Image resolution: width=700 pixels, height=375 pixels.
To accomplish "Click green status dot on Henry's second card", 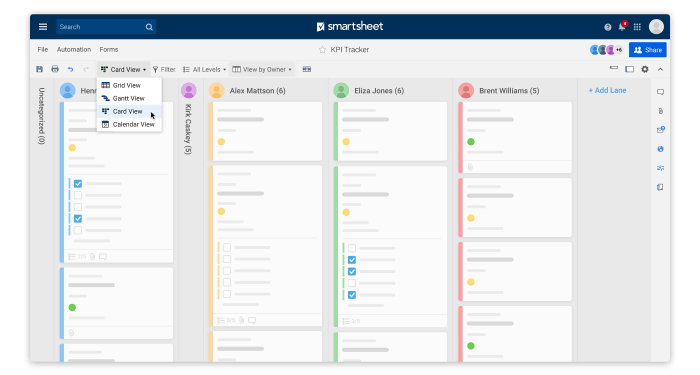I will [72, 307].
